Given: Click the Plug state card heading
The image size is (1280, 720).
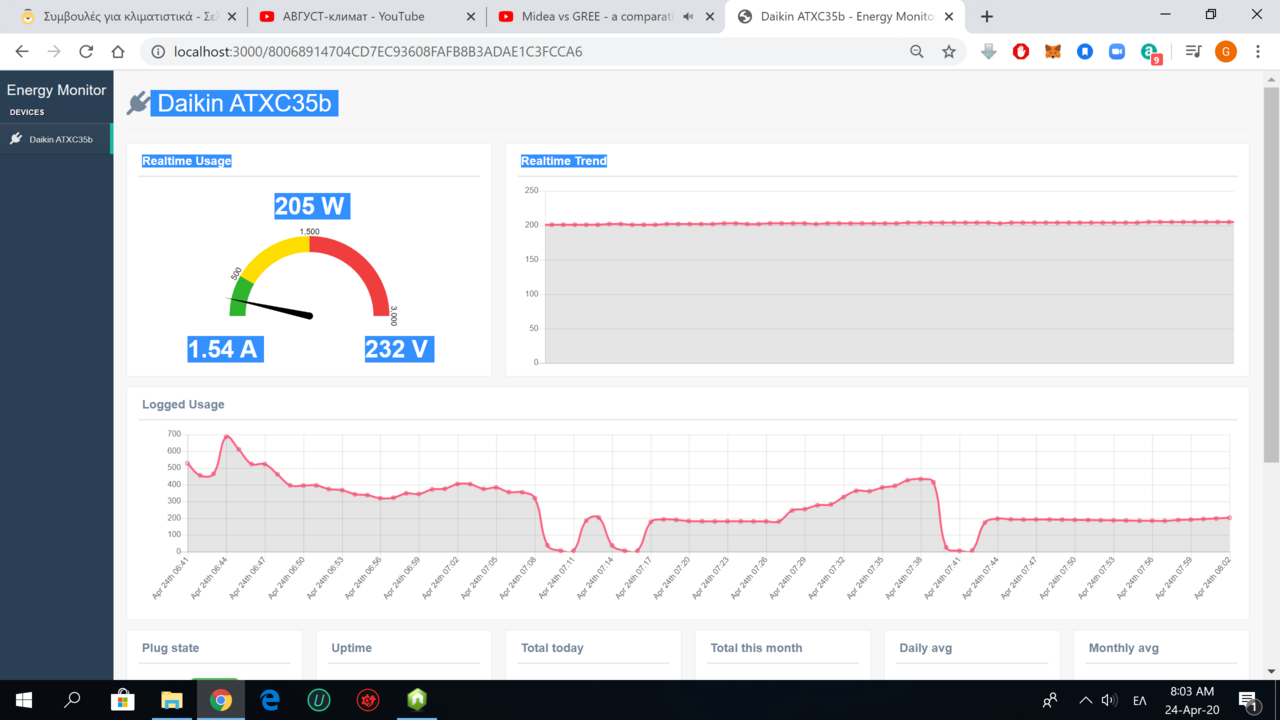Looking at the screenshot, I should [170, 648].
